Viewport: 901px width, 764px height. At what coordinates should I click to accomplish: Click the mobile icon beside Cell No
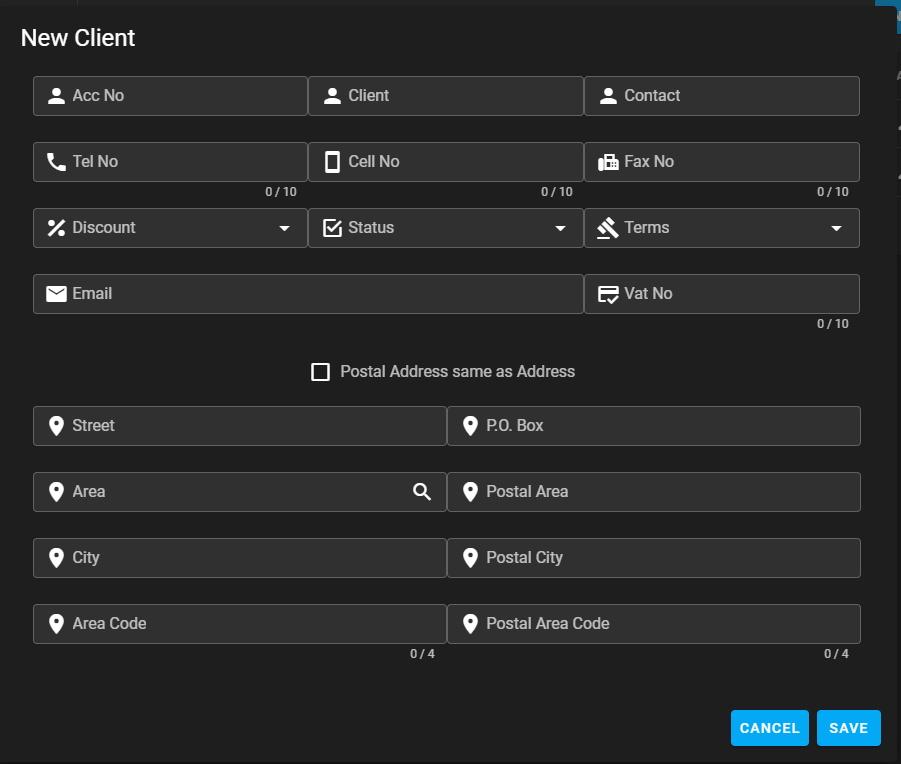tap(332, 162)
